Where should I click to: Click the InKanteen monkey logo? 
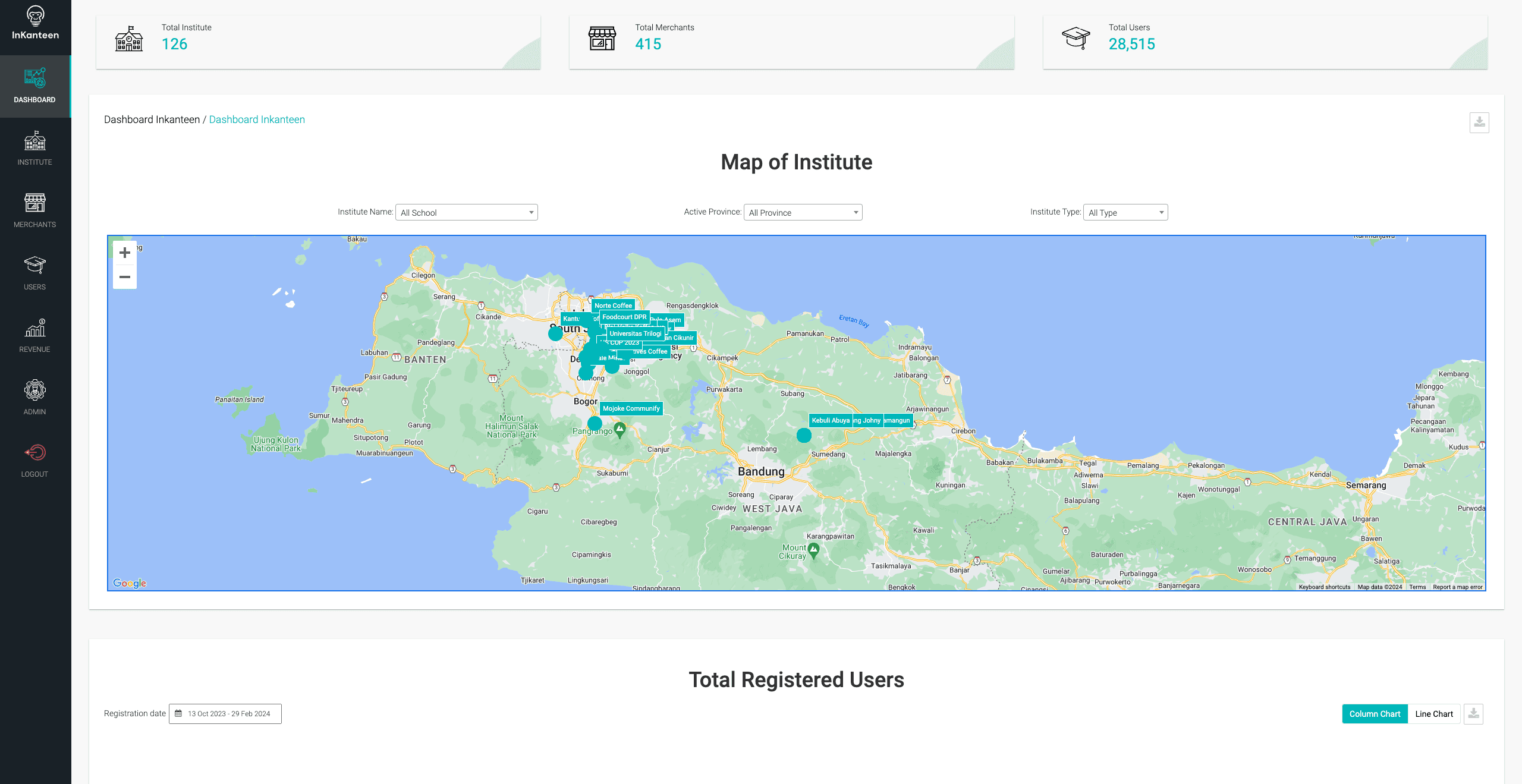(x=35, y=23)
